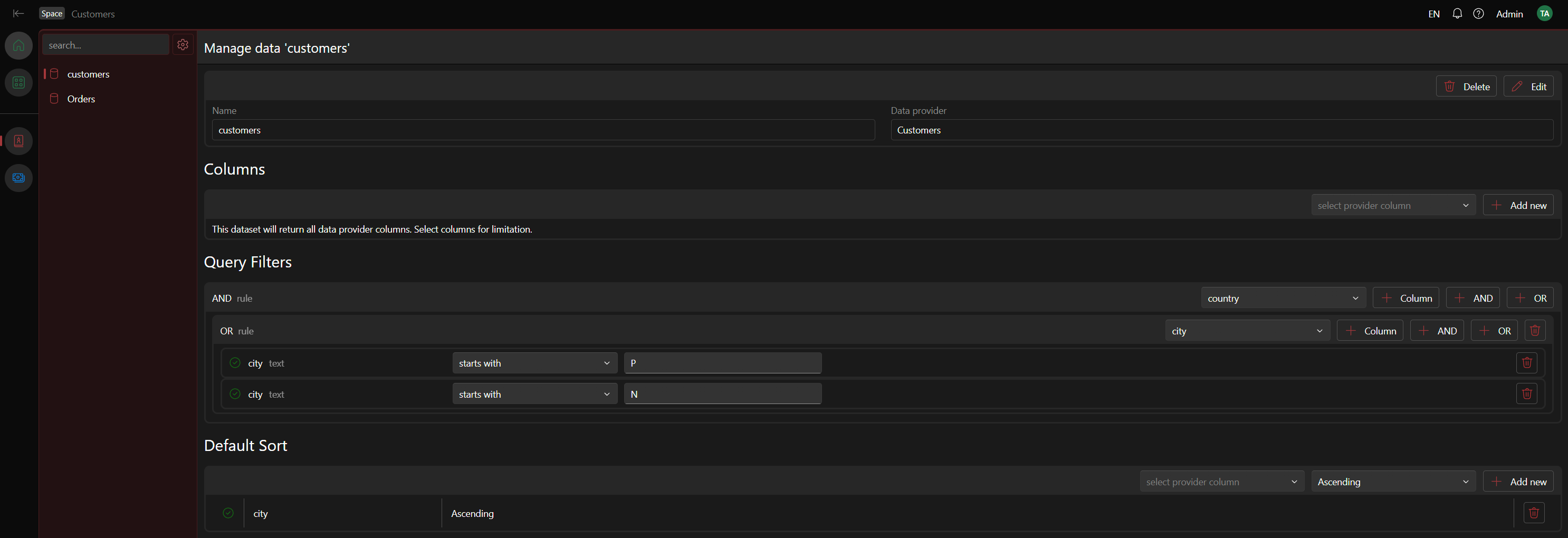Click the Delete dataset button
The height and width of the screenshot is (538, 1568).
1466,87
